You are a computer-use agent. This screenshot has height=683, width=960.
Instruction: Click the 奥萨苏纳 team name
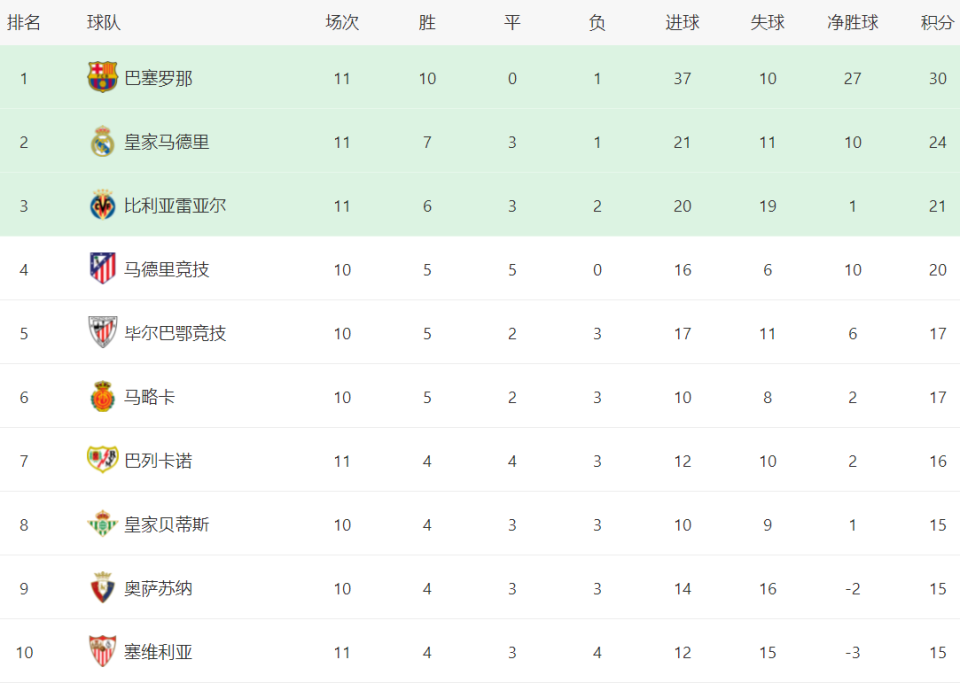coord(159,588)
